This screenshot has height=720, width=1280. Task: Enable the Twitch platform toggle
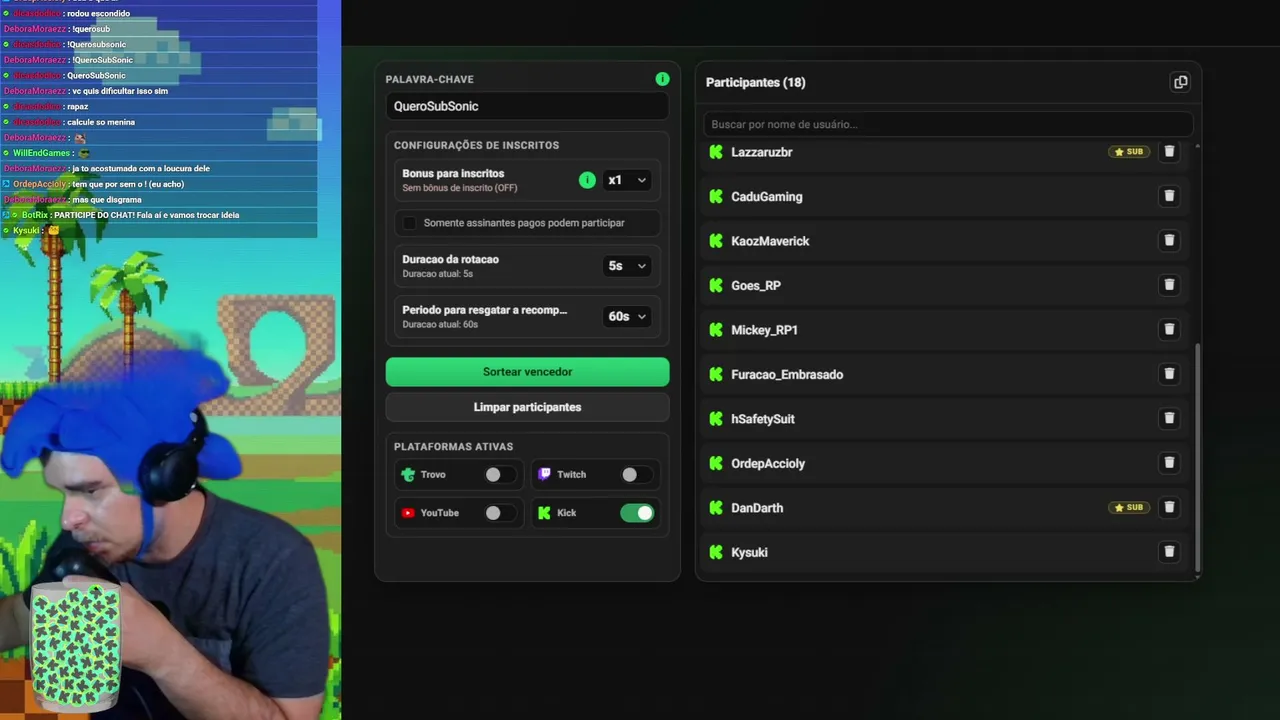pyautogui.click(x=637, y=475)
